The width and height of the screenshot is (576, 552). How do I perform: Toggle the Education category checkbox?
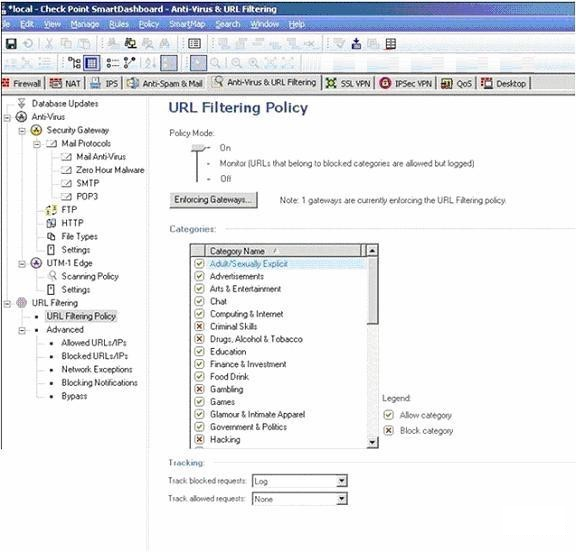tap(199, 352)
